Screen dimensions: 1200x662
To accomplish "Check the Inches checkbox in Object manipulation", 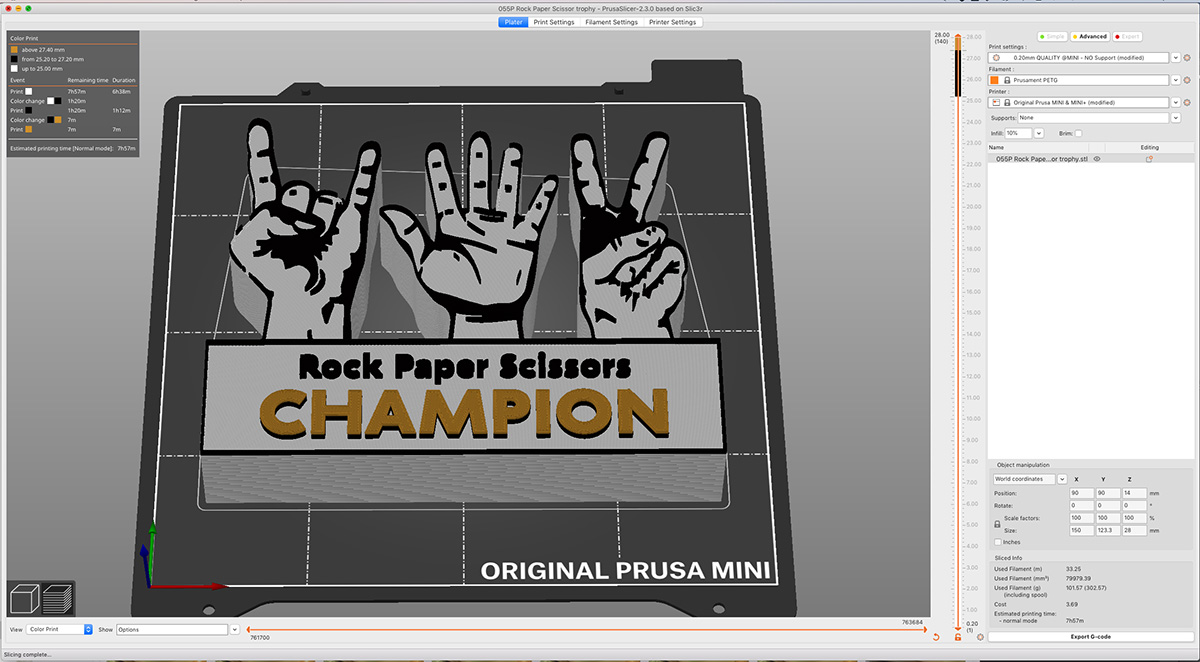I will pyautogui.click(x=997, y=541).
